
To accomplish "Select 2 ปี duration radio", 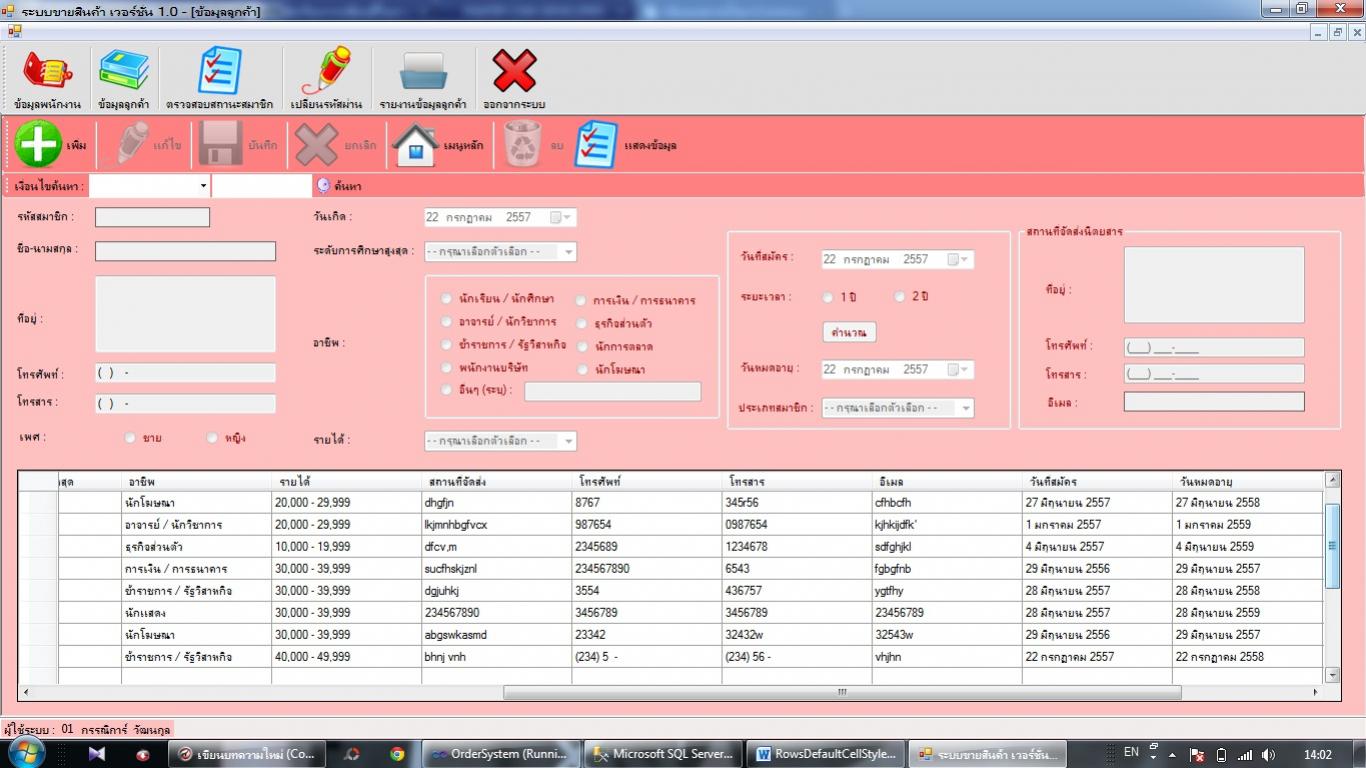I will pos(900,297).
